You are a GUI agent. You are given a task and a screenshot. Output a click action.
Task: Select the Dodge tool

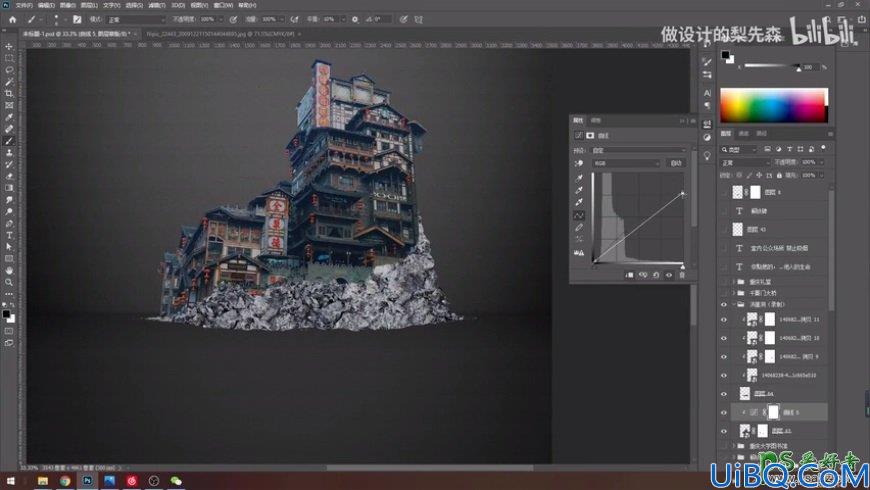[9, 211]
